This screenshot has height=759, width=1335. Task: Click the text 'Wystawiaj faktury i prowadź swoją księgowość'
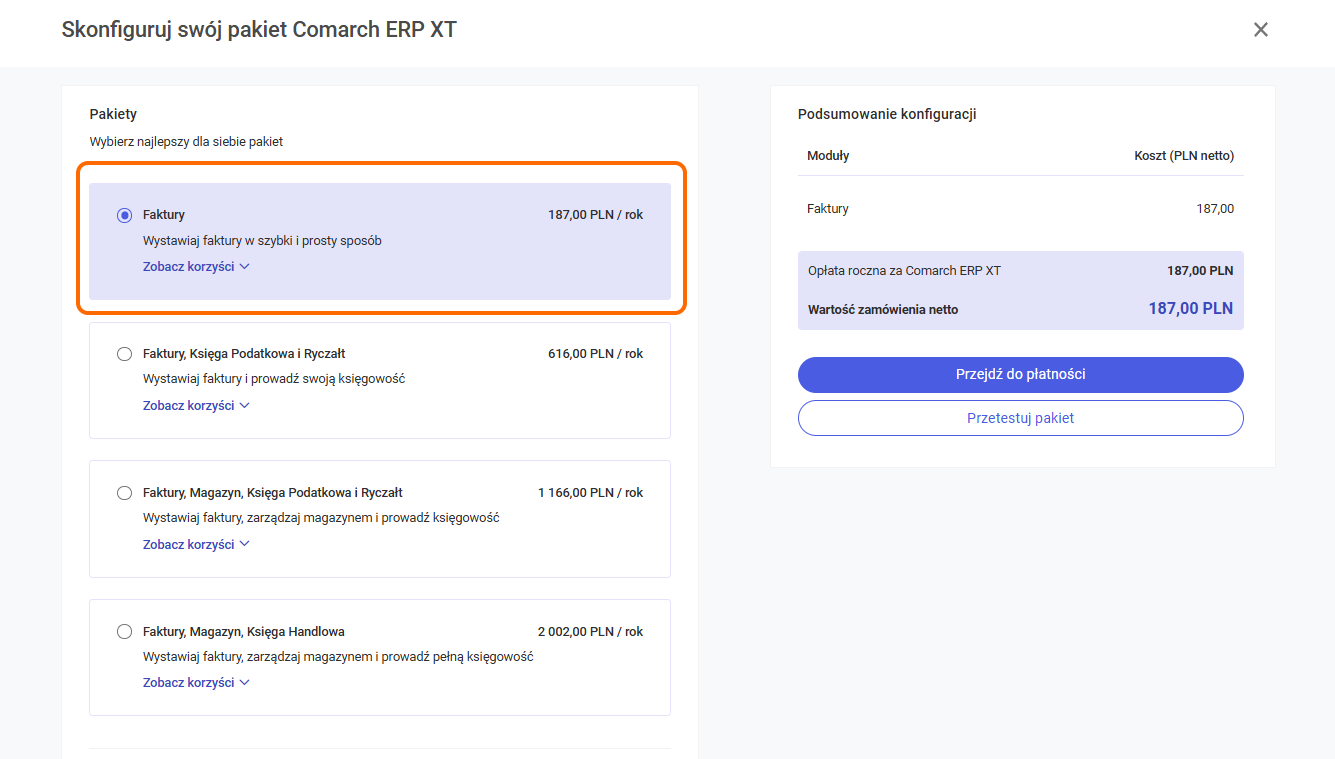(x=274, y=379)
